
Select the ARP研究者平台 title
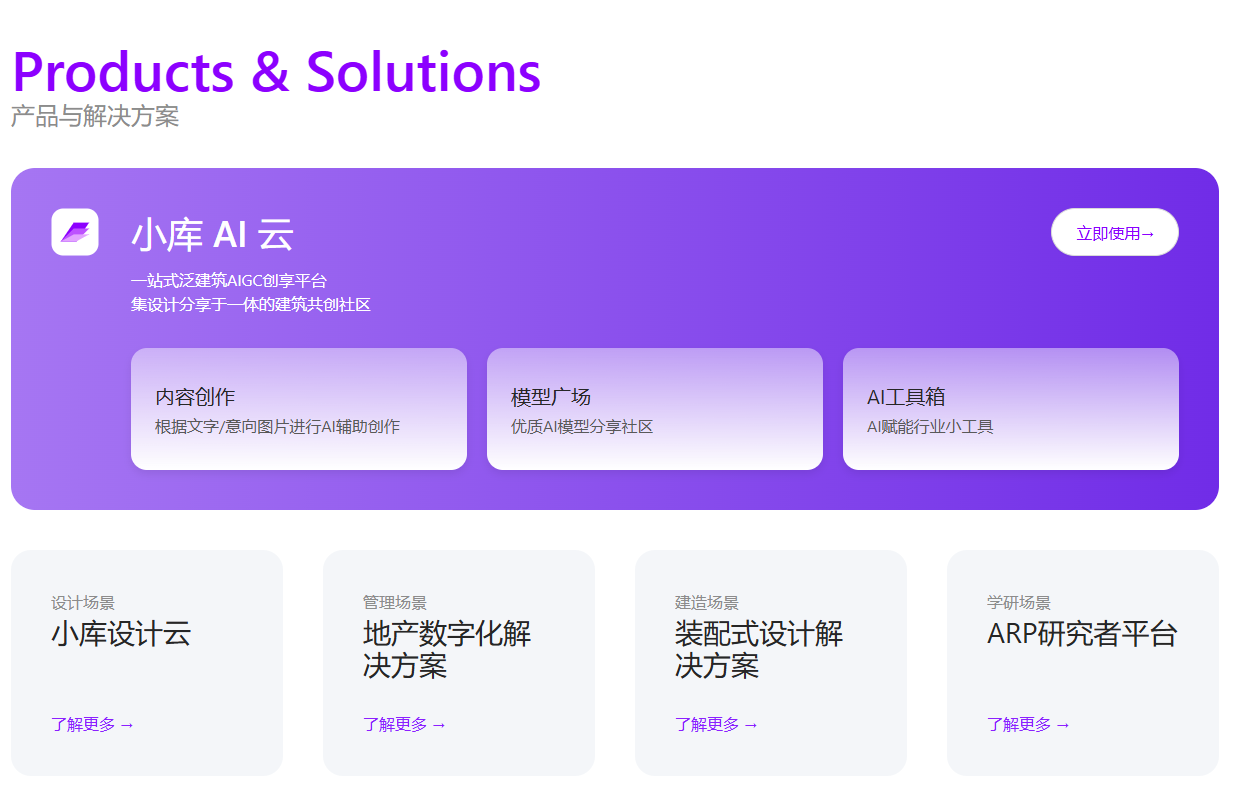coord(1082,634)
